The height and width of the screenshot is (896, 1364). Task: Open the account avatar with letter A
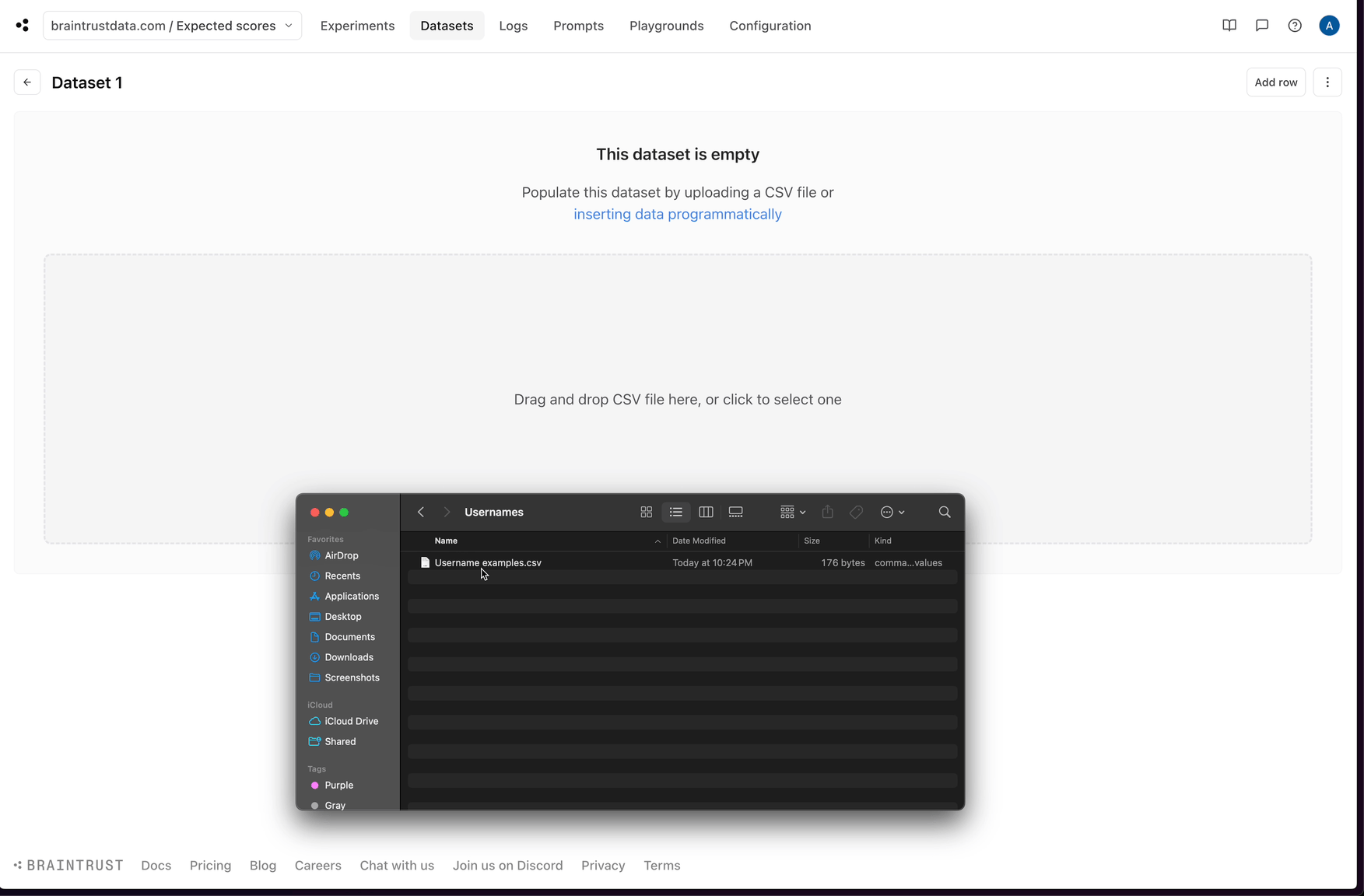(x=1328, y=25)
